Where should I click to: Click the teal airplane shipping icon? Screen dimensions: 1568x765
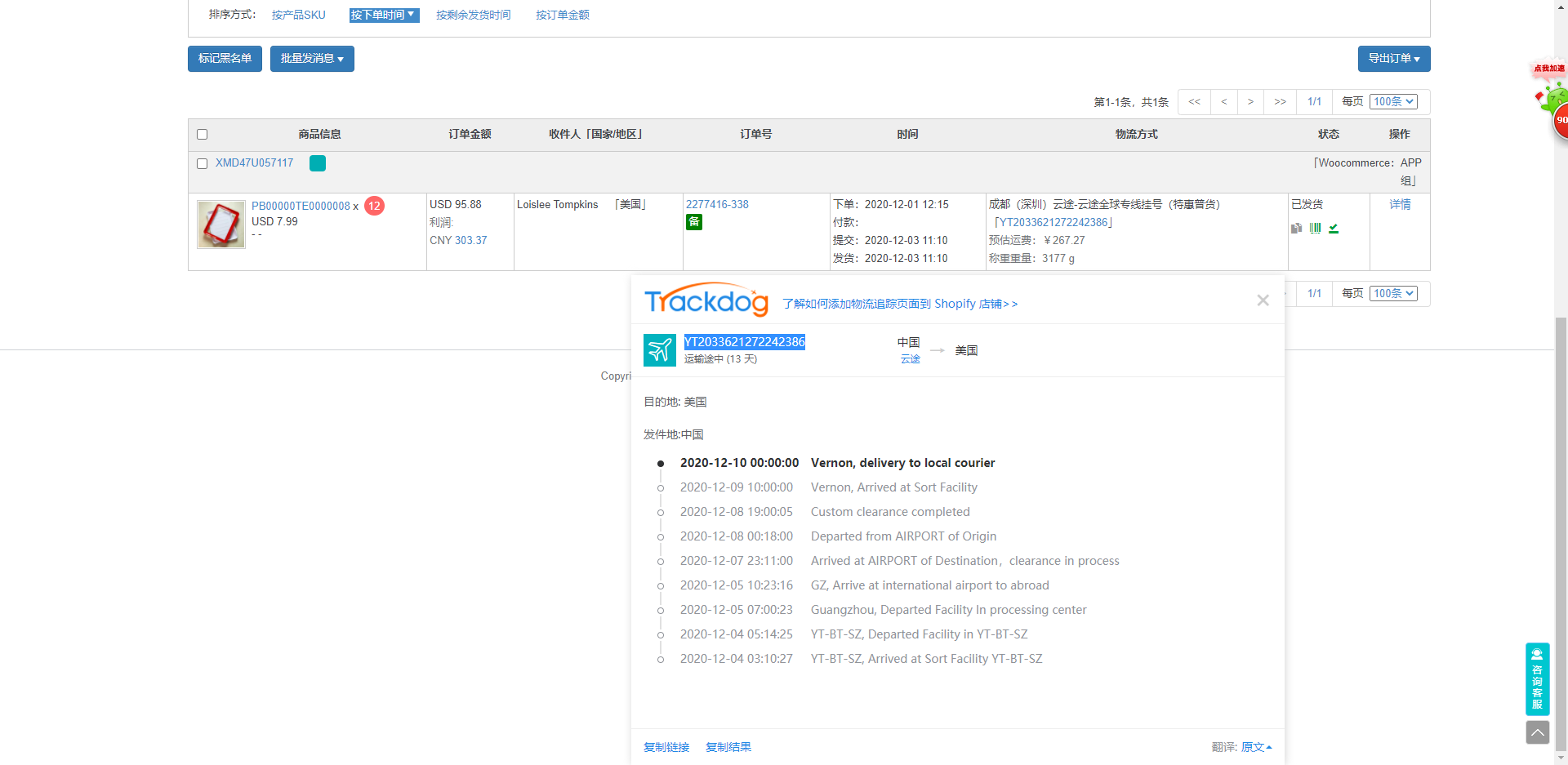click(659, 350)
